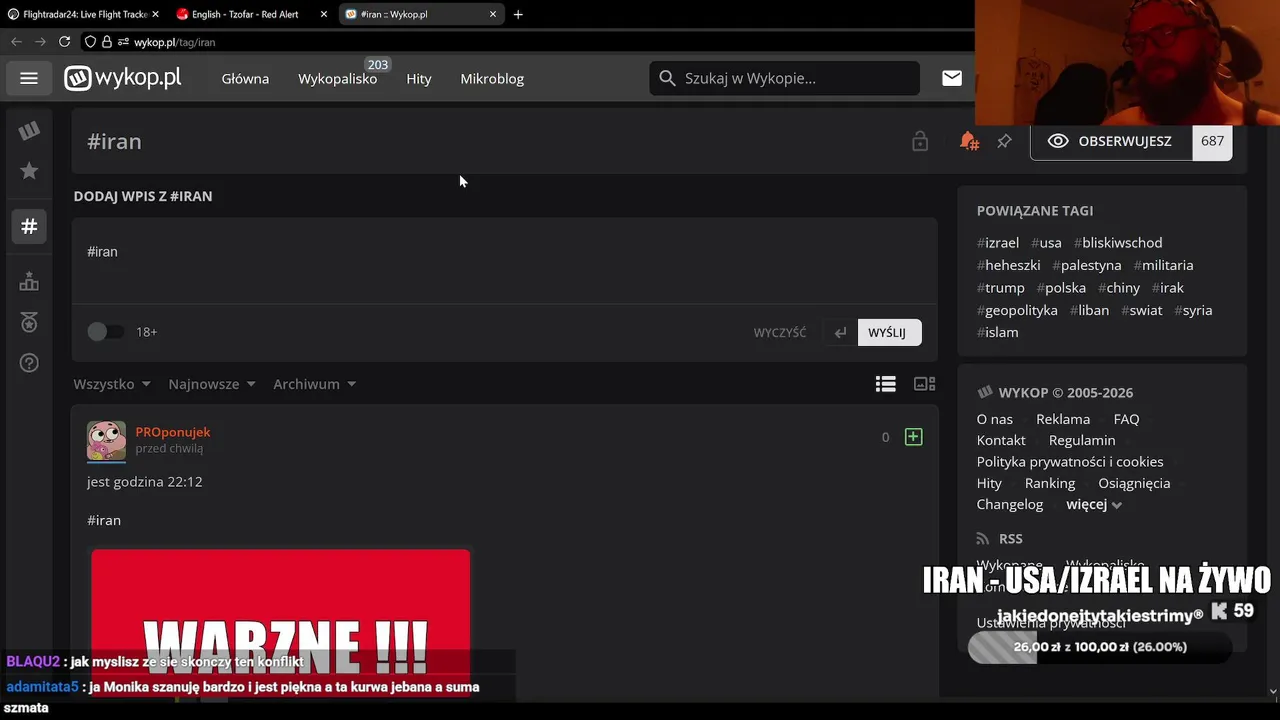
Task: Expand the więcej footer links
Action: [1094, 504]
